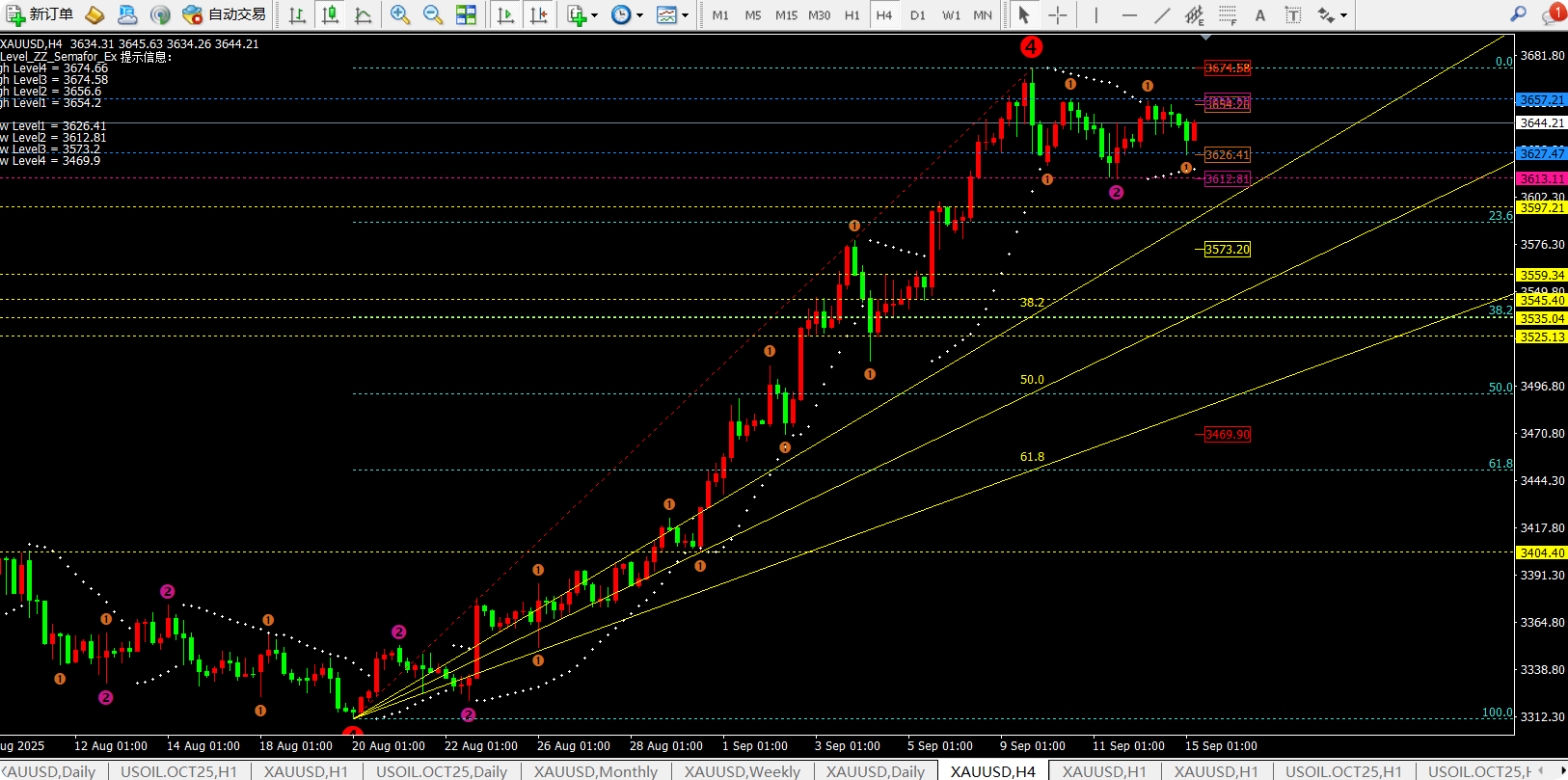Image resolution: width=1568 pixels, height=780 pixels.
Task: Click the chart shift triangle marker
Action: (1205, 38)
